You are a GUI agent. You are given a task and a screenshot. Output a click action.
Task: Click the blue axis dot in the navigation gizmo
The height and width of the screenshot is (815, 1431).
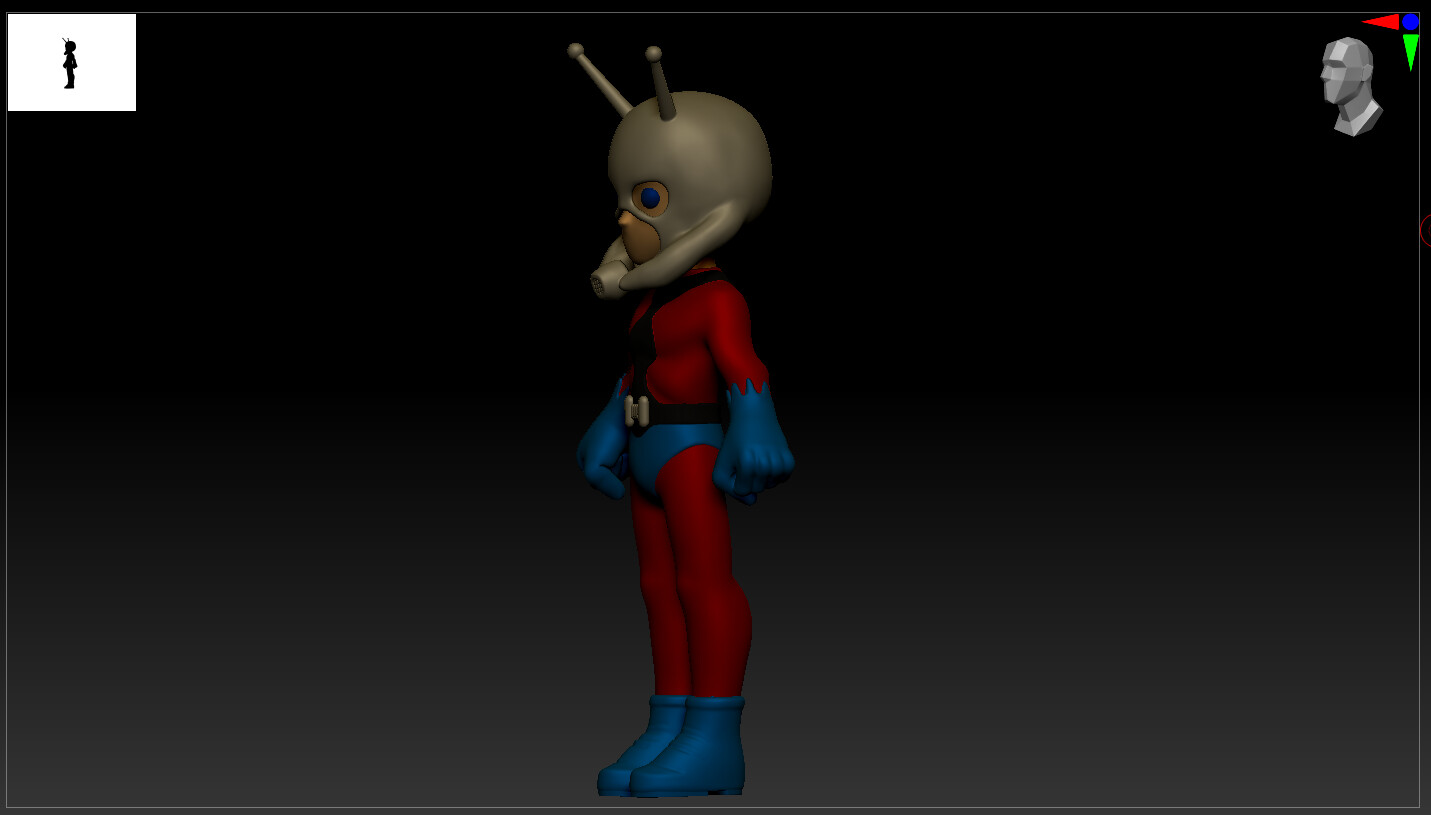click(x=1411, y=19)
